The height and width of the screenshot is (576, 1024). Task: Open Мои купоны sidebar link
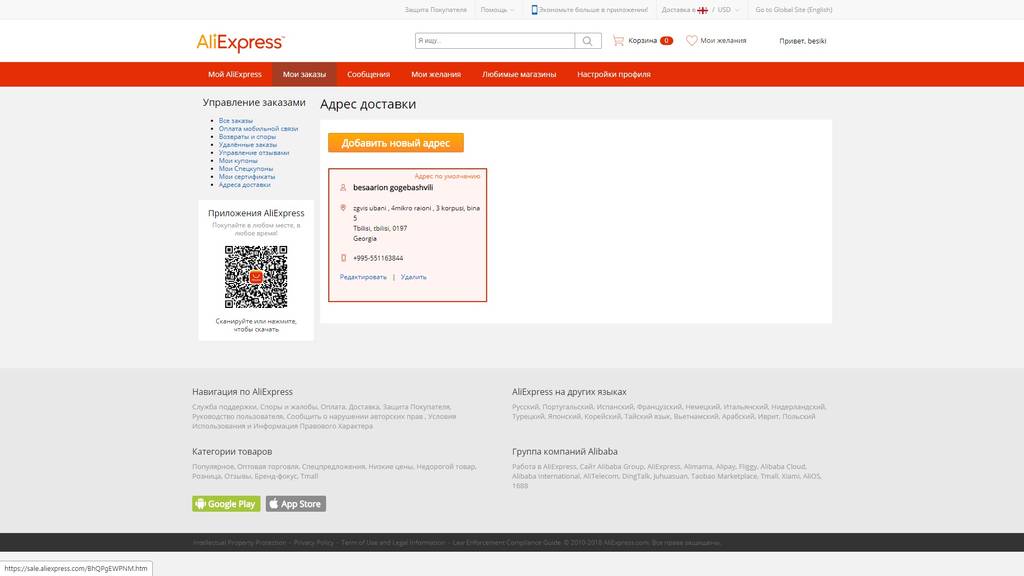tap(238, 161)
